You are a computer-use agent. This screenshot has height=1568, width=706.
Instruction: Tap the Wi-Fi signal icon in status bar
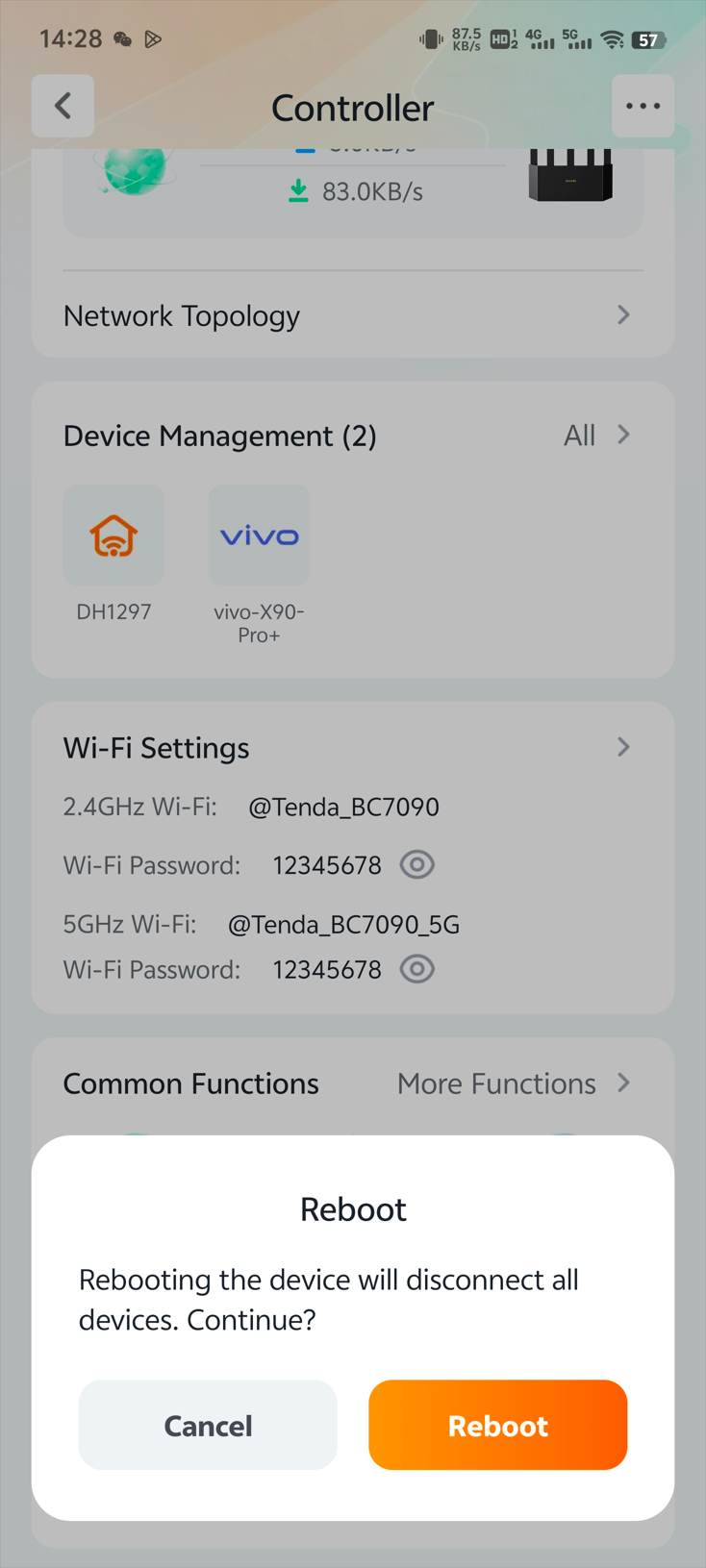(613, 39)
